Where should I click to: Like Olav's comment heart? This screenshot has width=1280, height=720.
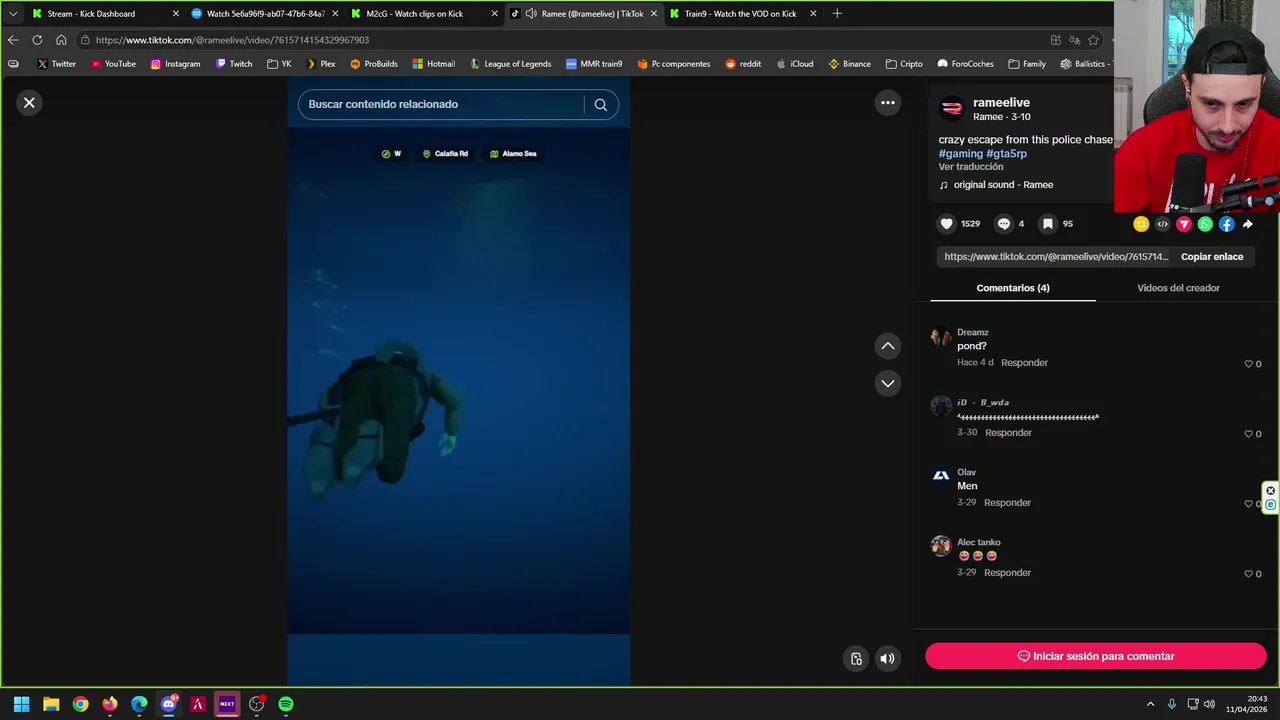coord(1248,504)
